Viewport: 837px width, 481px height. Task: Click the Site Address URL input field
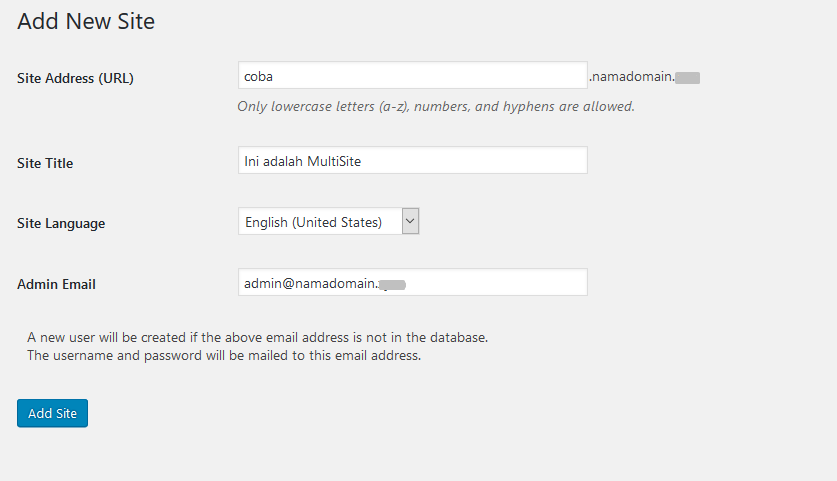[x=412, y=76]
